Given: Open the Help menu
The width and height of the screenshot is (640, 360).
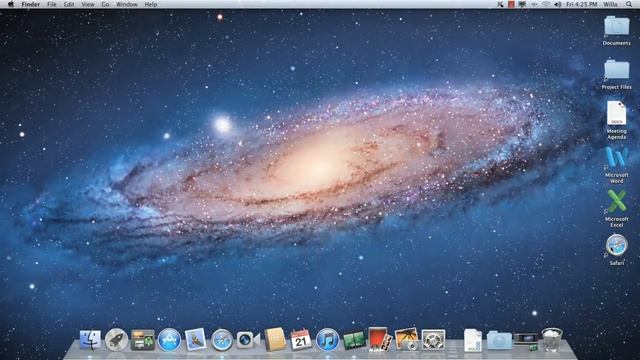Looking at the screenshot, I should click(151, 4).
